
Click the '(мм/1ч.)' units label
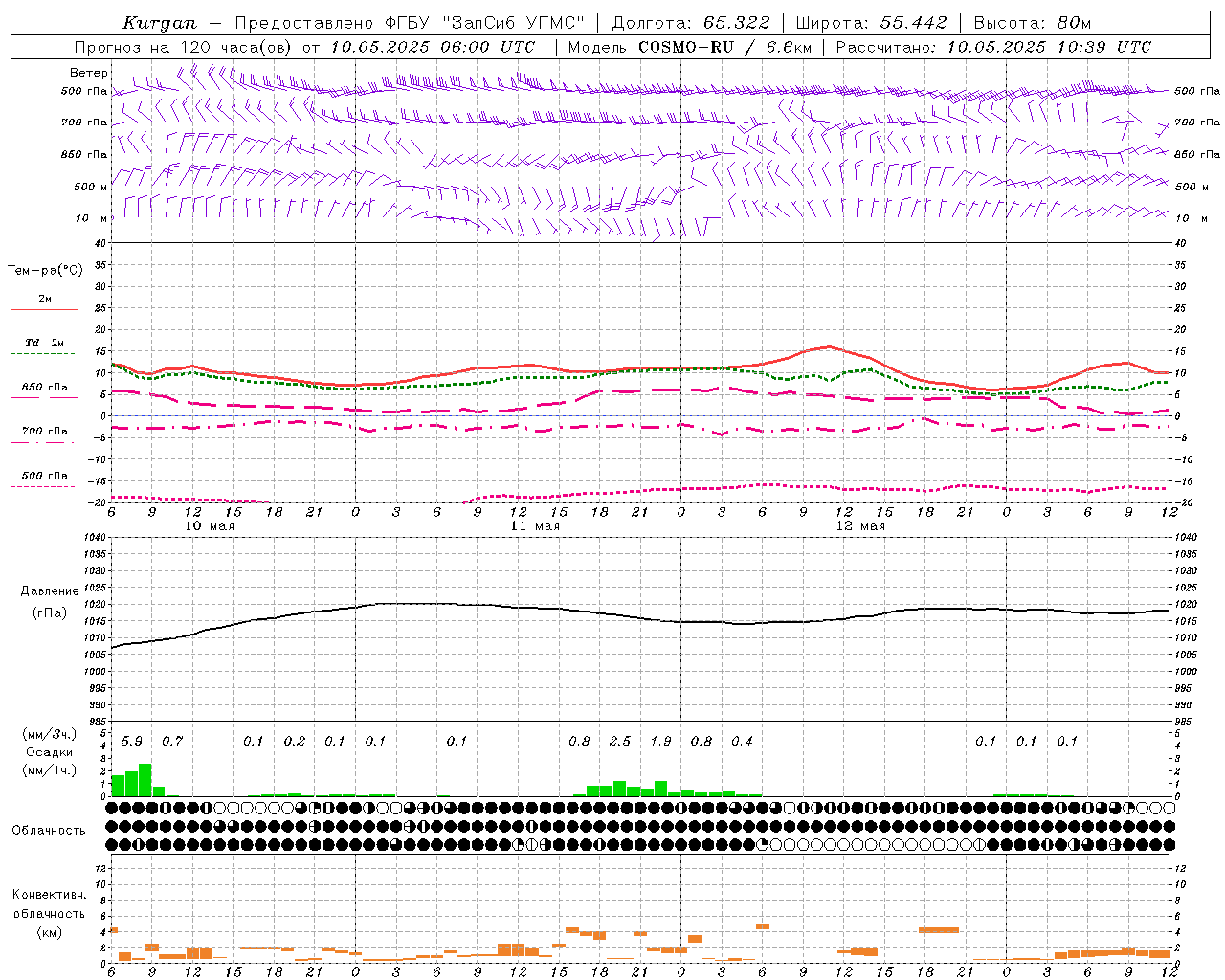tap(49, 770)
